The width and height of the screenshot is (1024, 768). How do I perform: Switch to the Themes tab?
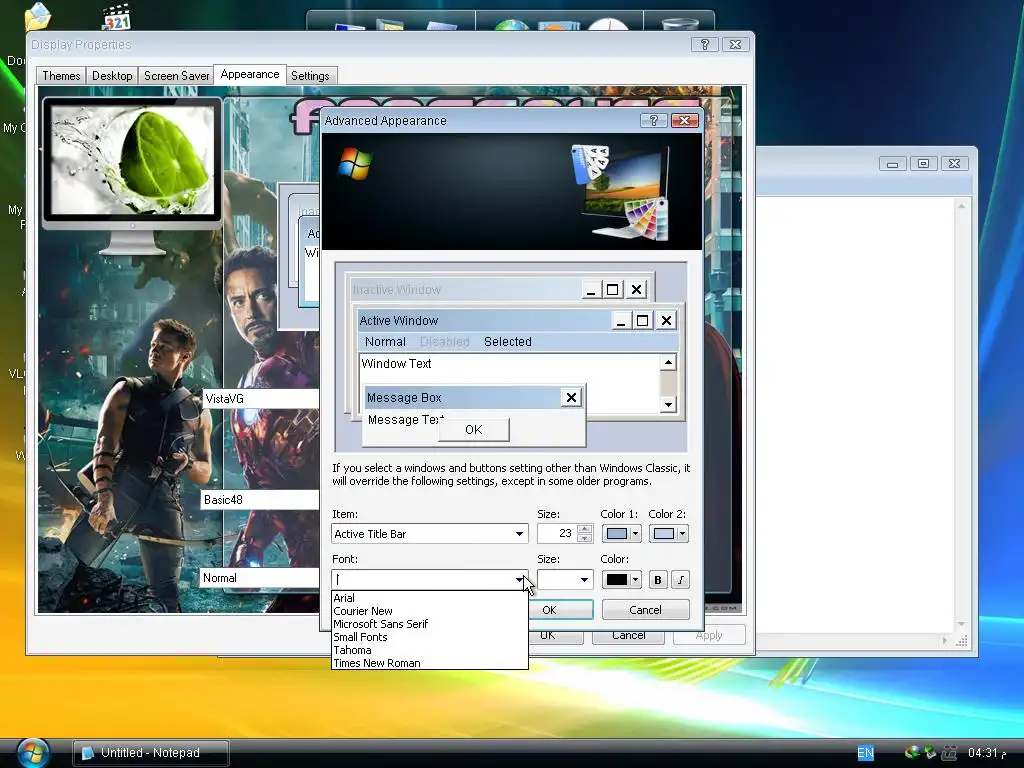pyautogui.click(x=61, y=76)
